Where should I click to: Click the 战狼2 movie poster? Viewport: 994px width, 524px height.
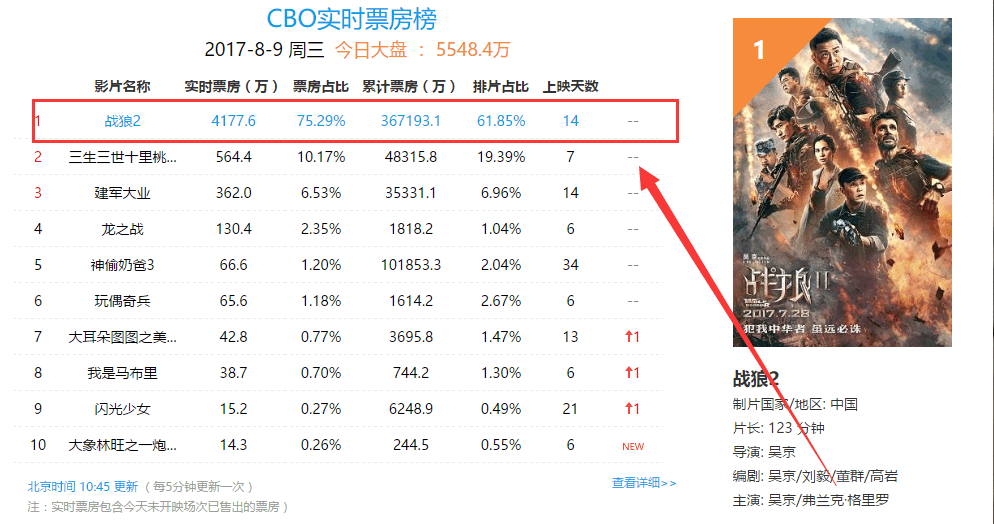842,182
